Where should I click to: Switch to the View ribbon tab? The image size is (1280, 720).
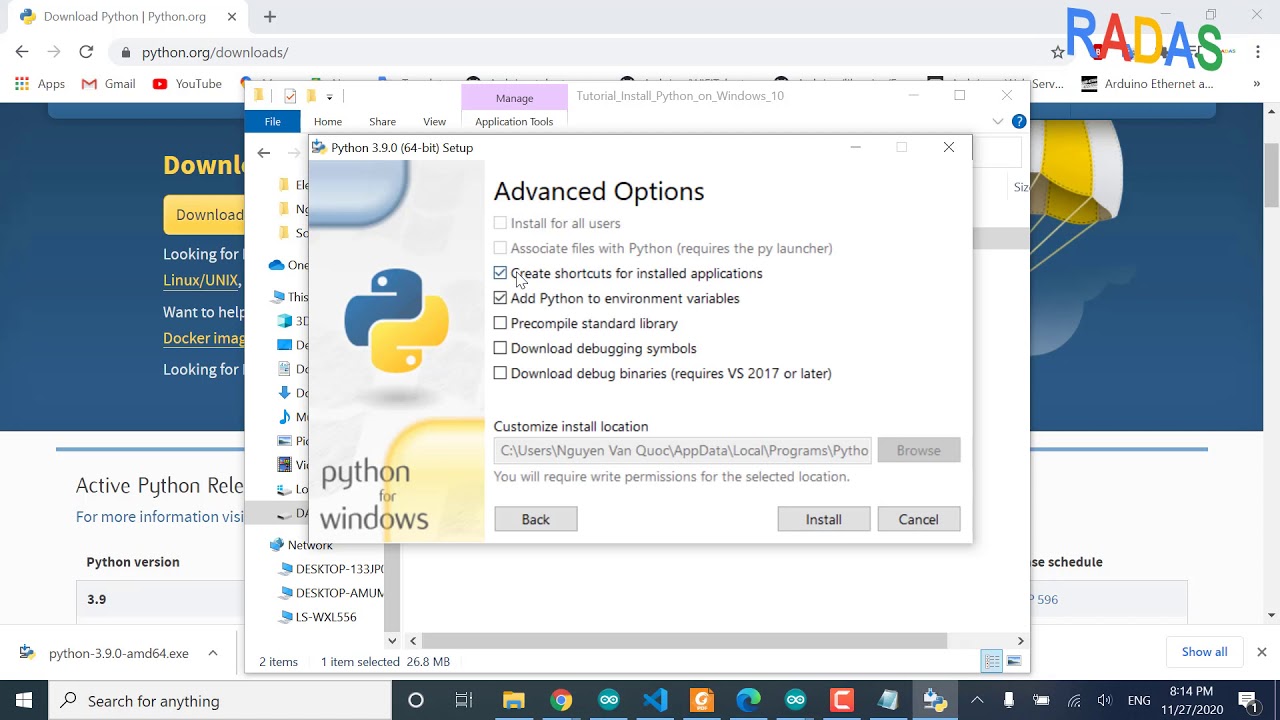click(x=434, y=121)
